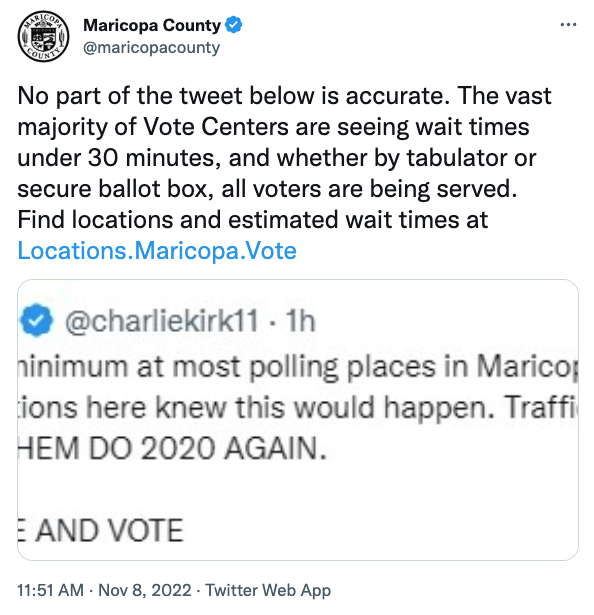
Task: Click the "under 30 minutes" phrase in tweet
Action: (x=116, y=158)
